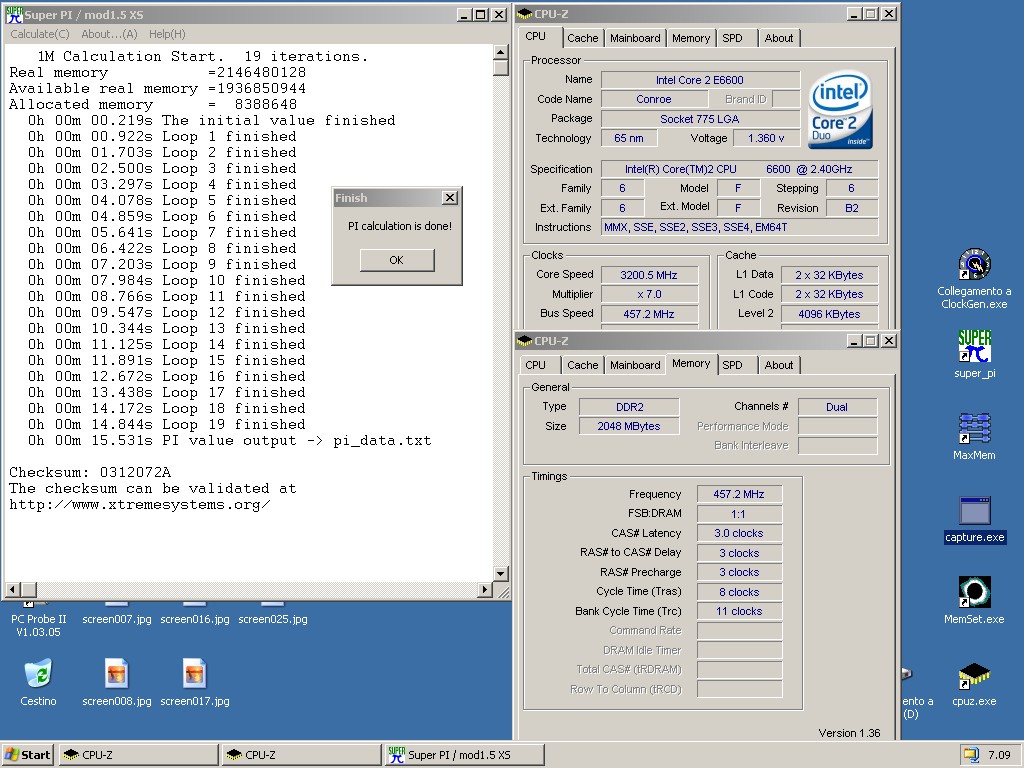Viewport: 1024px width, 768px height.
Task: Click the top CPU-Z window title icon
Action: [525, 14]
